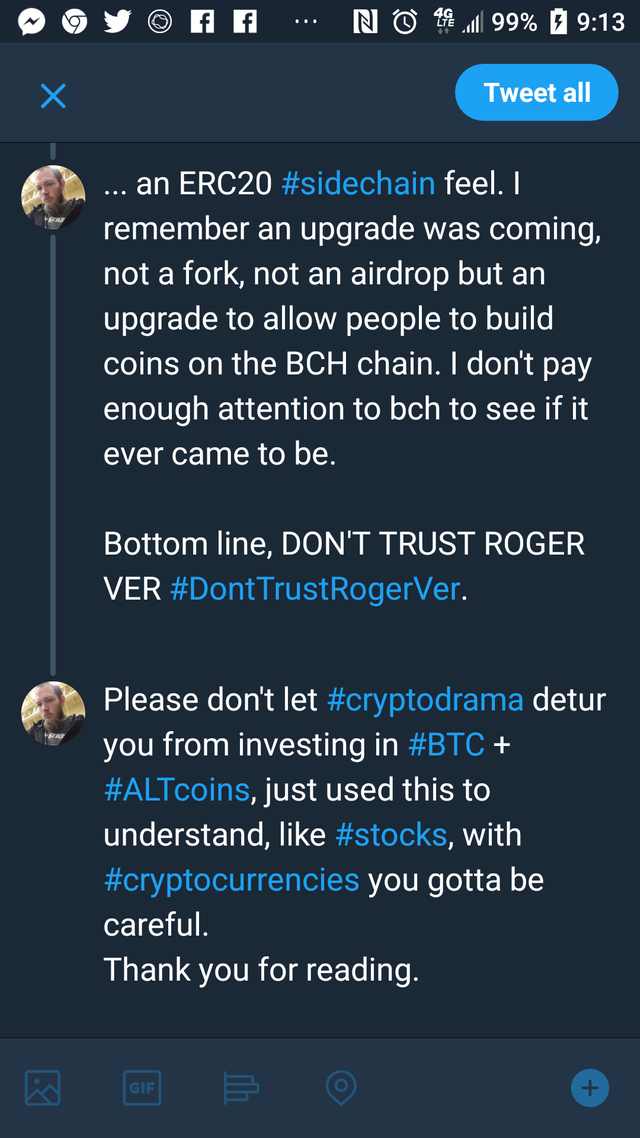This screenshot has width=640, height=1138.
Task: Tap the first tweet's profile avatar
Action: point(53,197)
